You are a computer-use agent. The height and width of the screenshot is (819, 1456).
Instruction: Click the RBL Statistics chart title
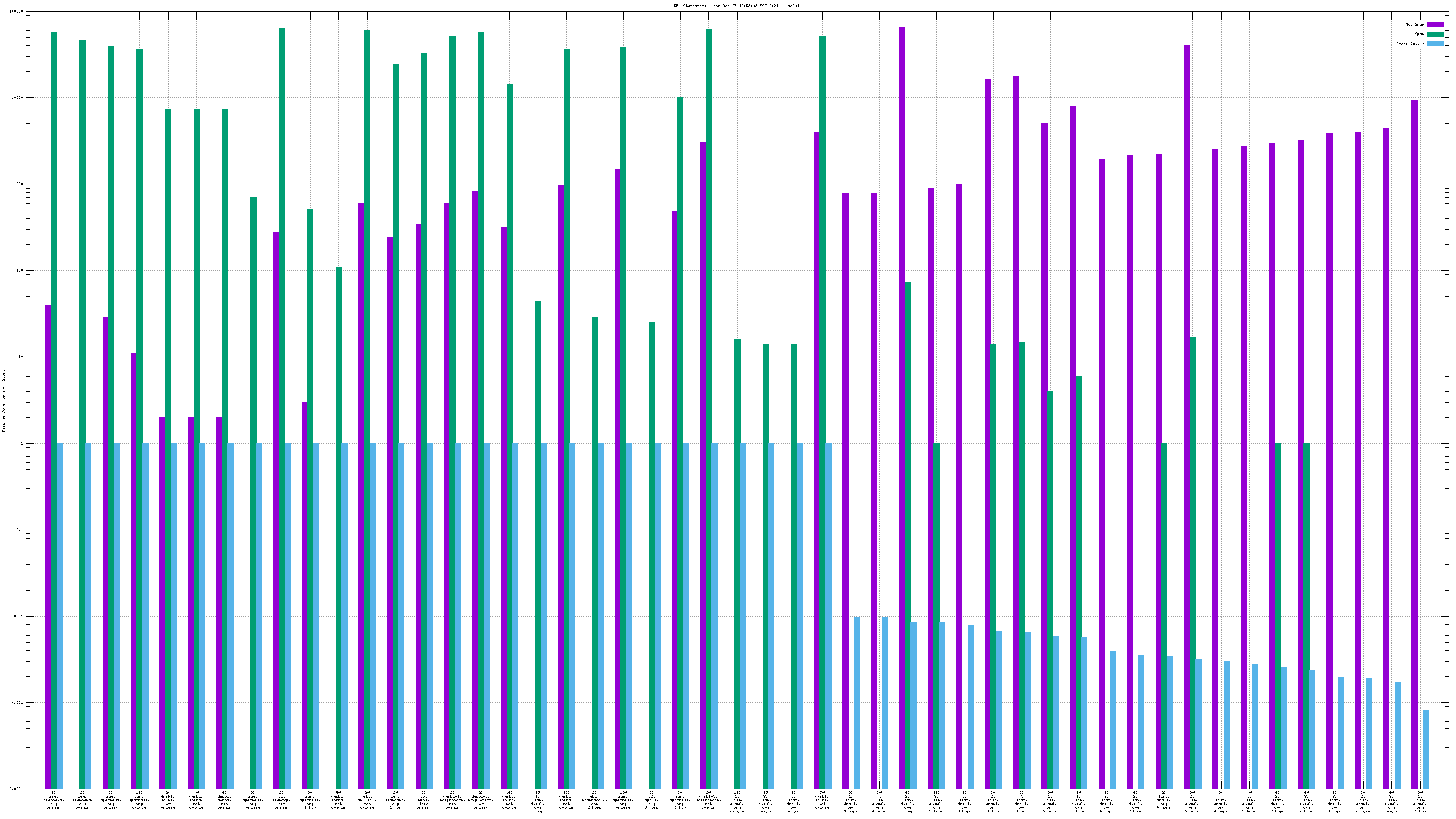pos(736,6)
